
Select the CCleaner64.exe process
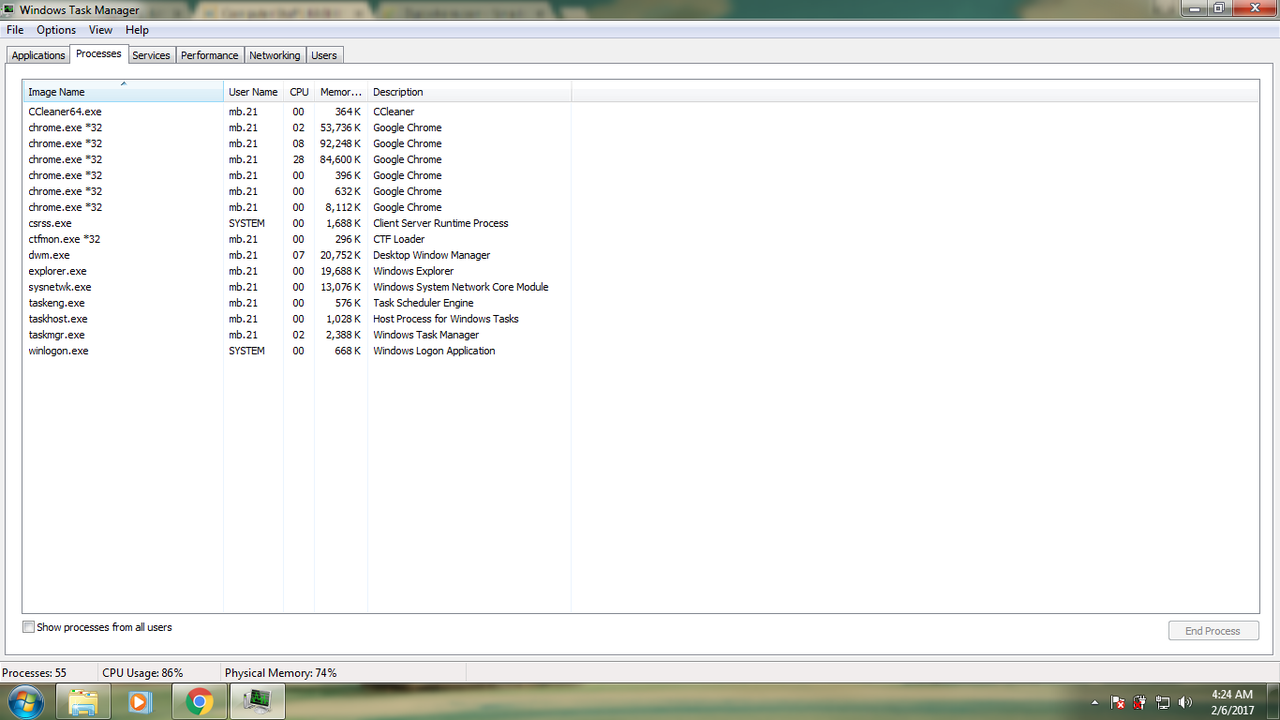point(297,112)
